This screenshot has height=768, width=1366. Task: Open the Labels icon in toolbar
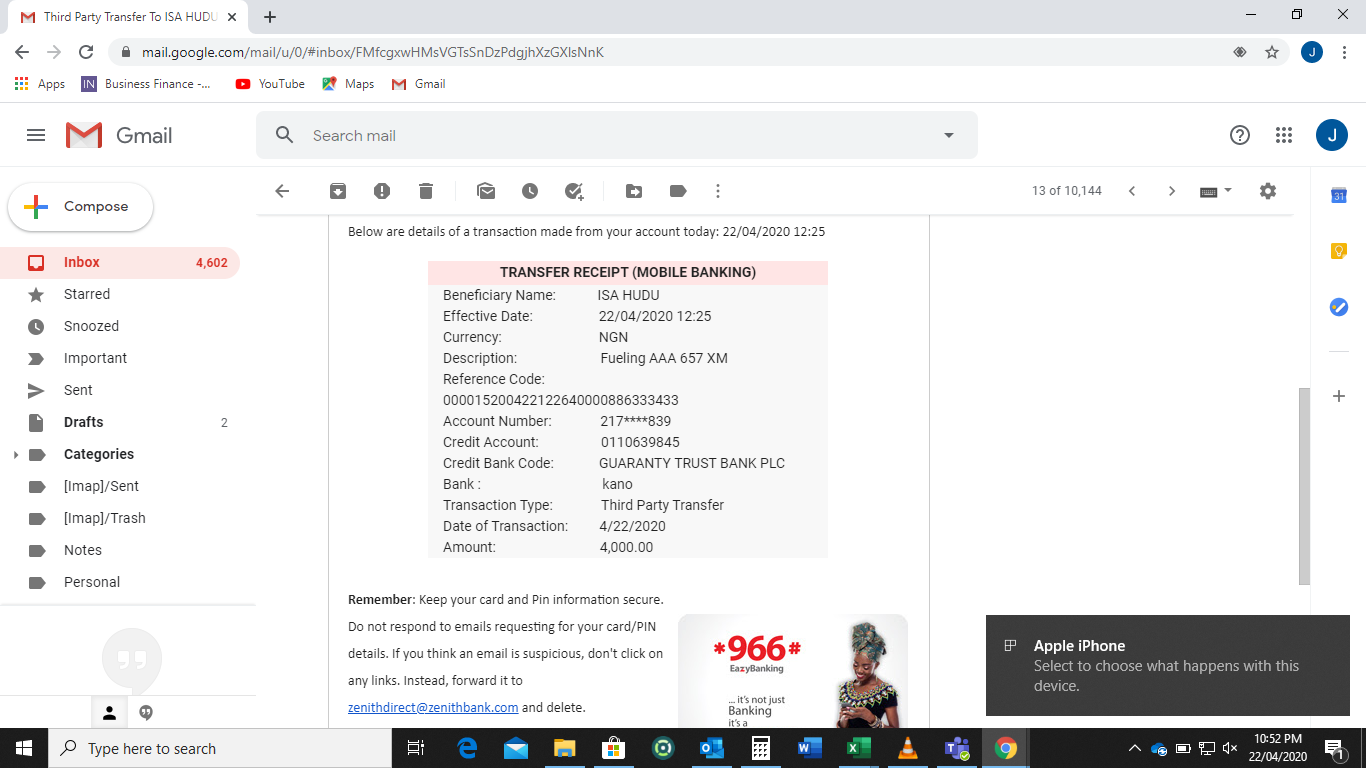click(x=678, y=191)
